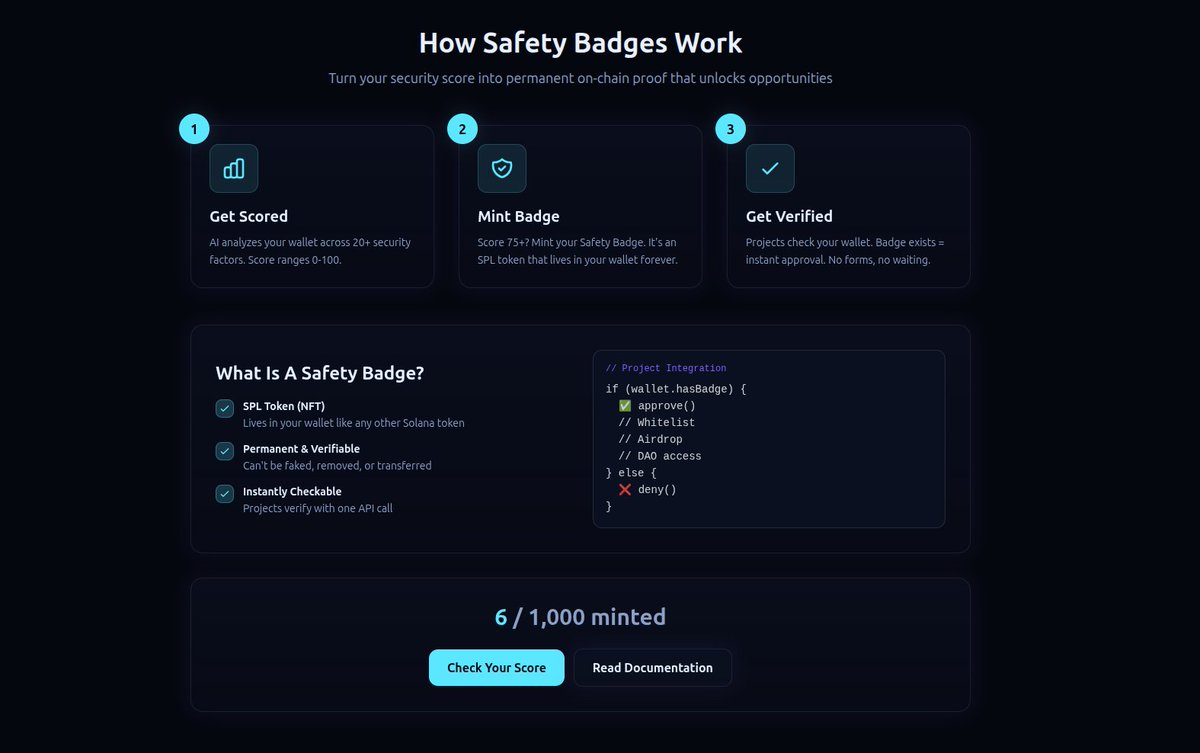This screenshot has width=1200, height=753.
Task: Click the Mint Badge heading
Action: click(x=518, y=216)
